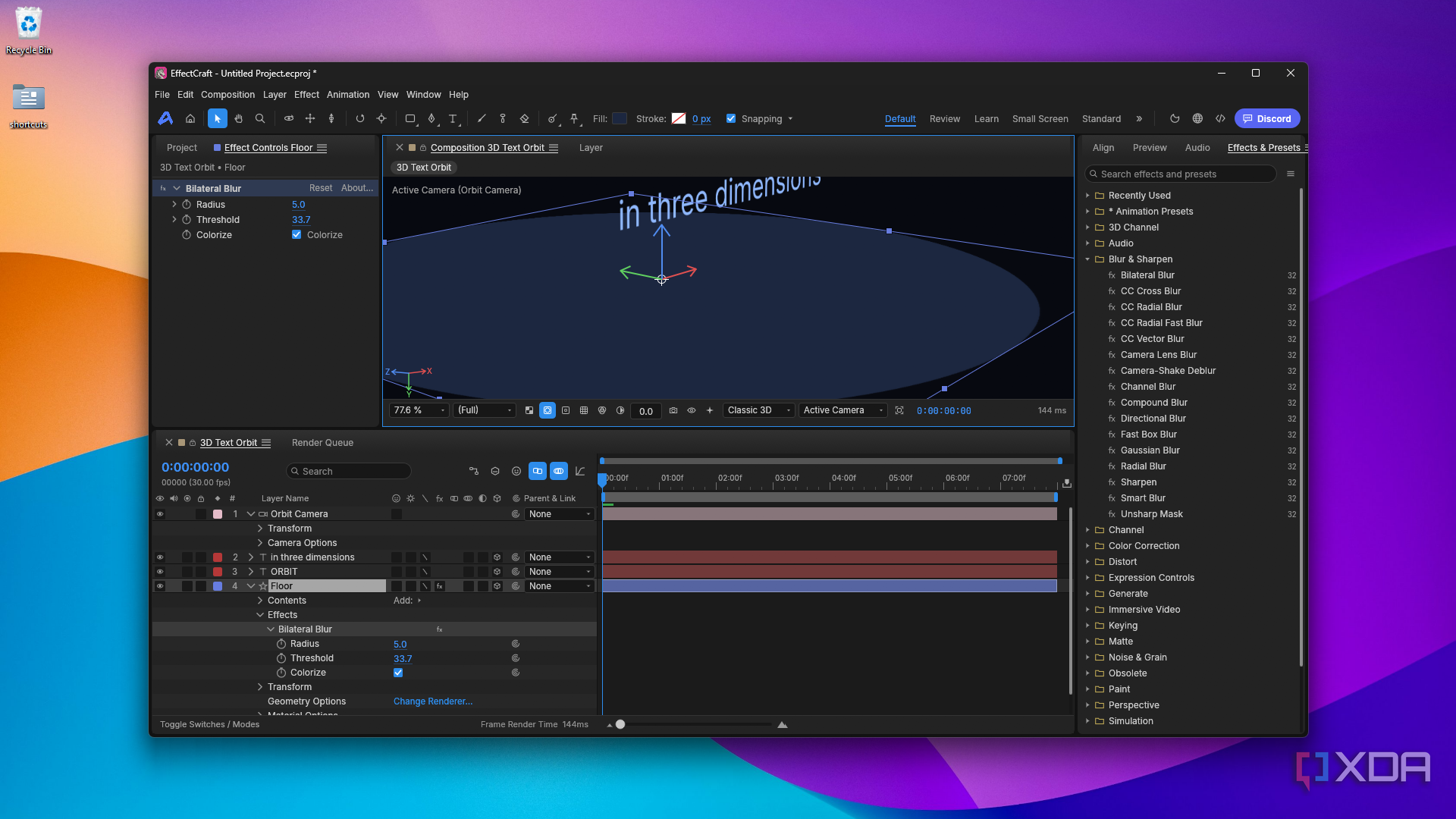Open the Active Camera view dropdown
This screenshot has height=819, width=1456.
pyautogui.click(x=843, y=410)
